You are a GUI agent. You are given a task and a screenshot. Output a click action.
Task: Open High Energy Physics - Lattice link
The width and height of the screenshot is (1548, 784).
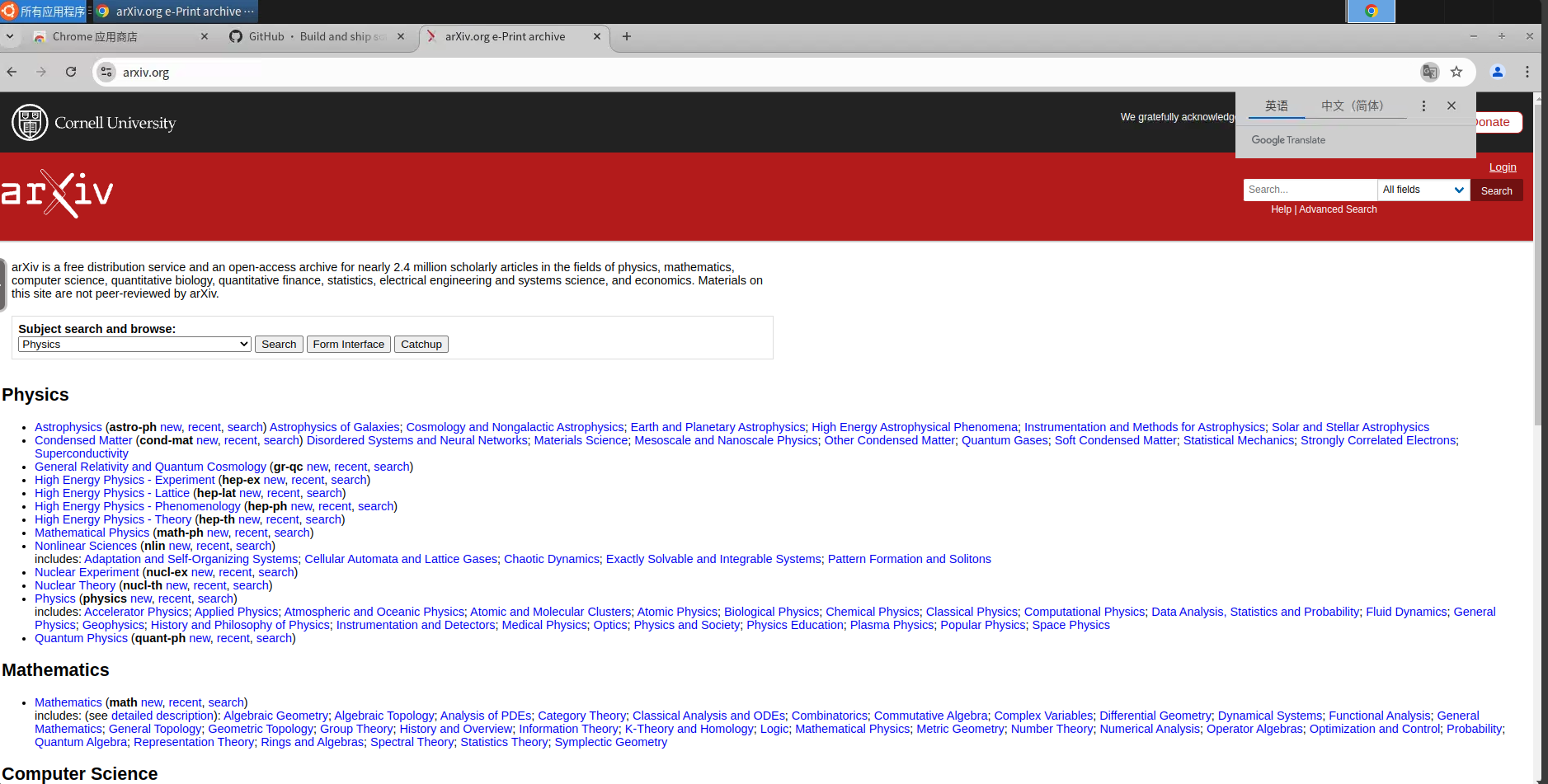tap(112, 493)
